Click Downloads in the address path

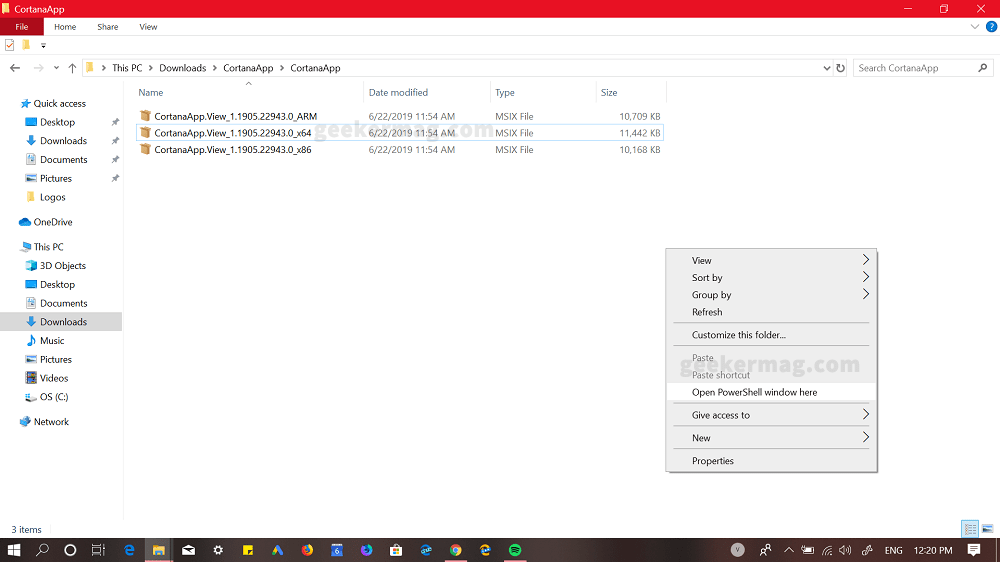(x=182, y=68)
